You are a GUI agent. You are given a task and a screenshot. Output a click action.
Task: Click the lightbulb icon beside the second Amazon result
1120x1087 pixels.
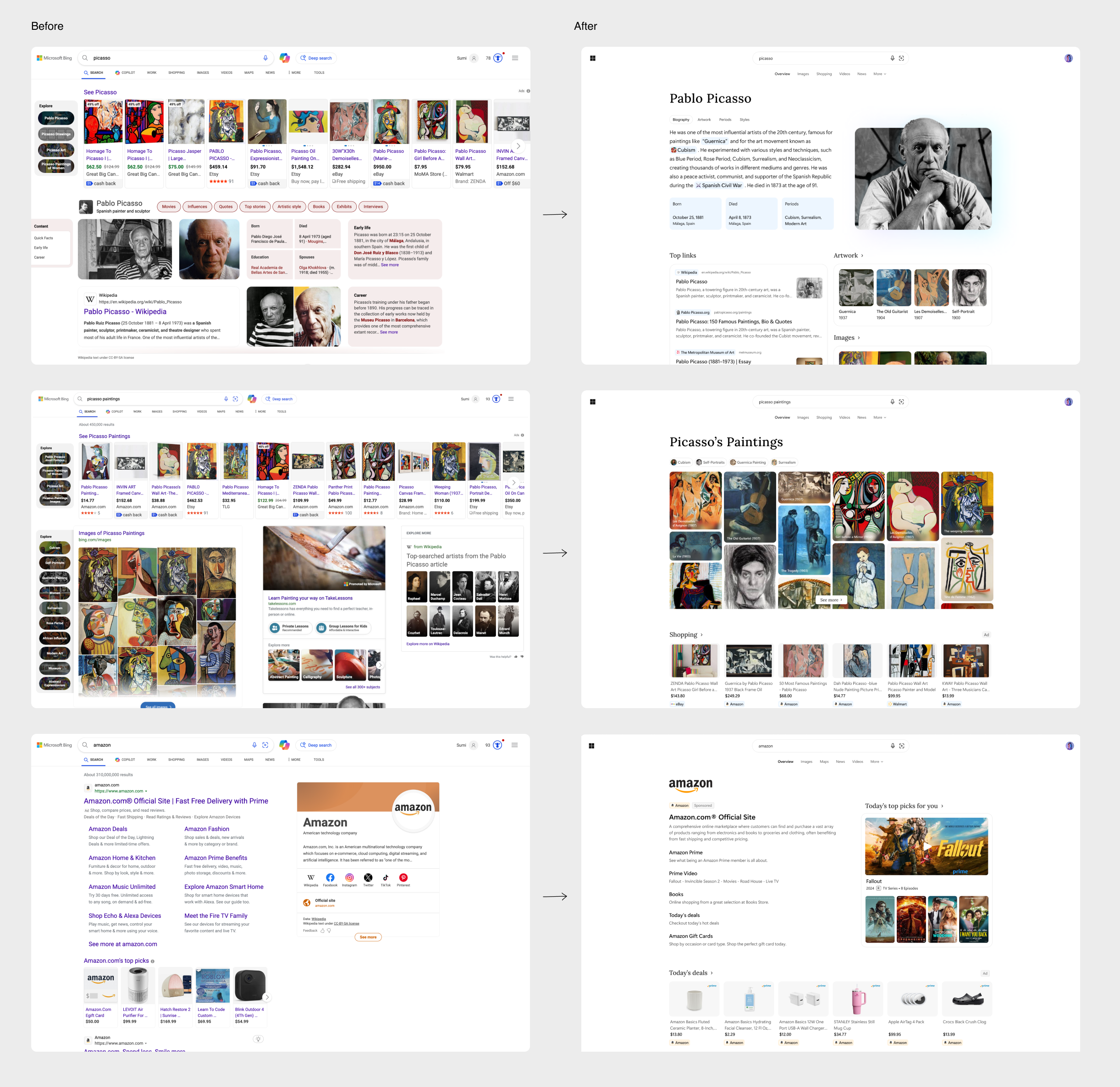click(258, 1039)
